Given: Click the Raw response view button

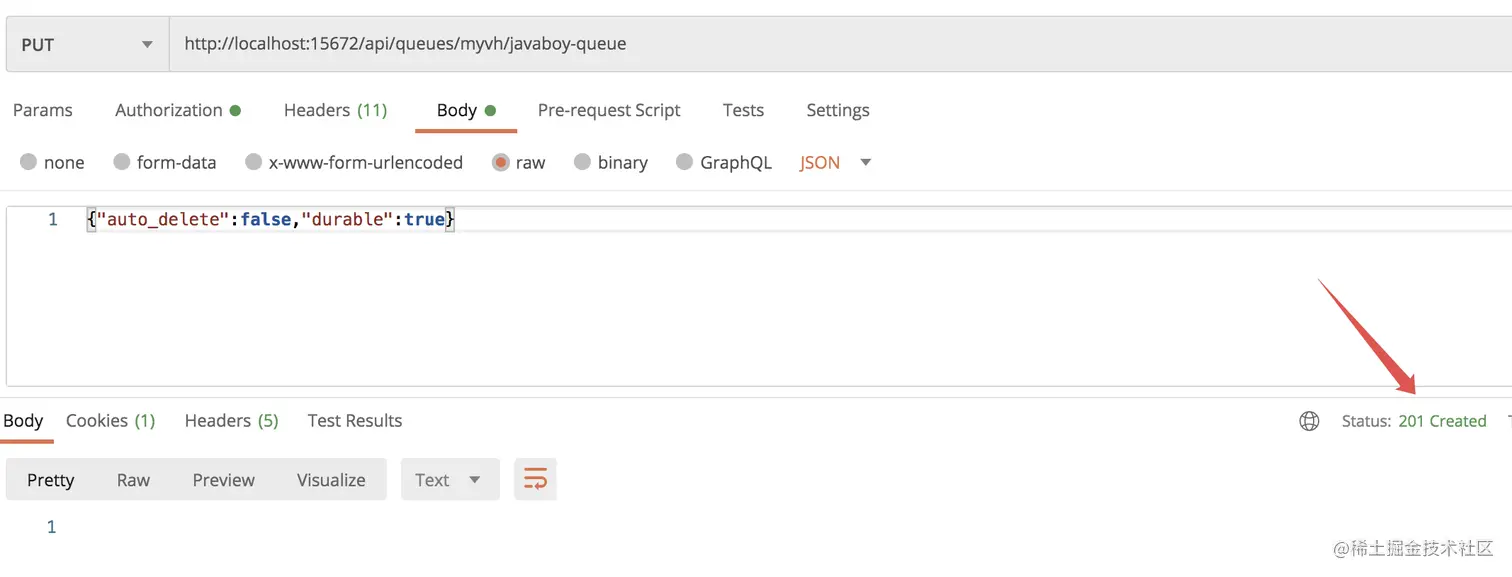Looking at the screenshot, I should (x=133, y=480).
